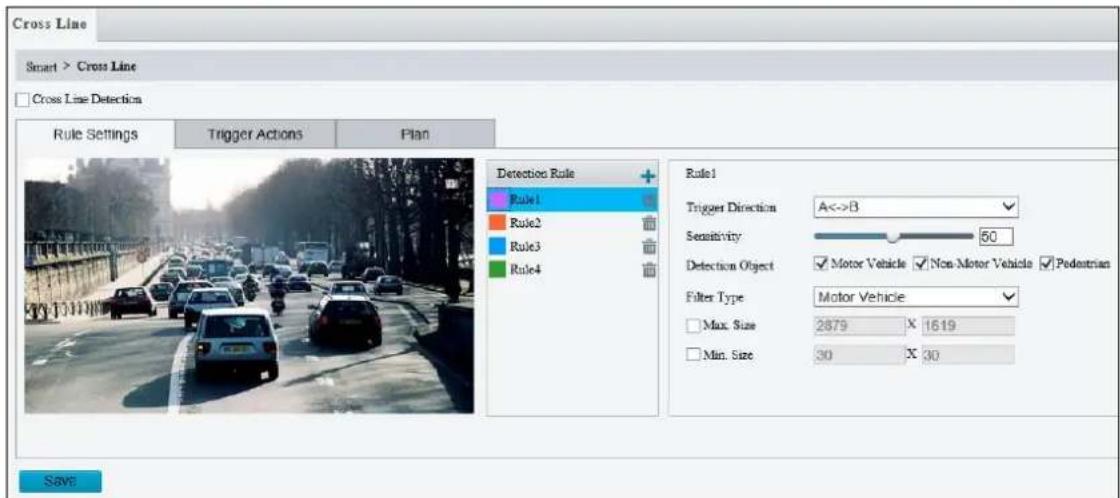The width and height of the screenshot is (1120, 498).
Task: Delete Rule1 using its trash icon
Action: point(649,201)
